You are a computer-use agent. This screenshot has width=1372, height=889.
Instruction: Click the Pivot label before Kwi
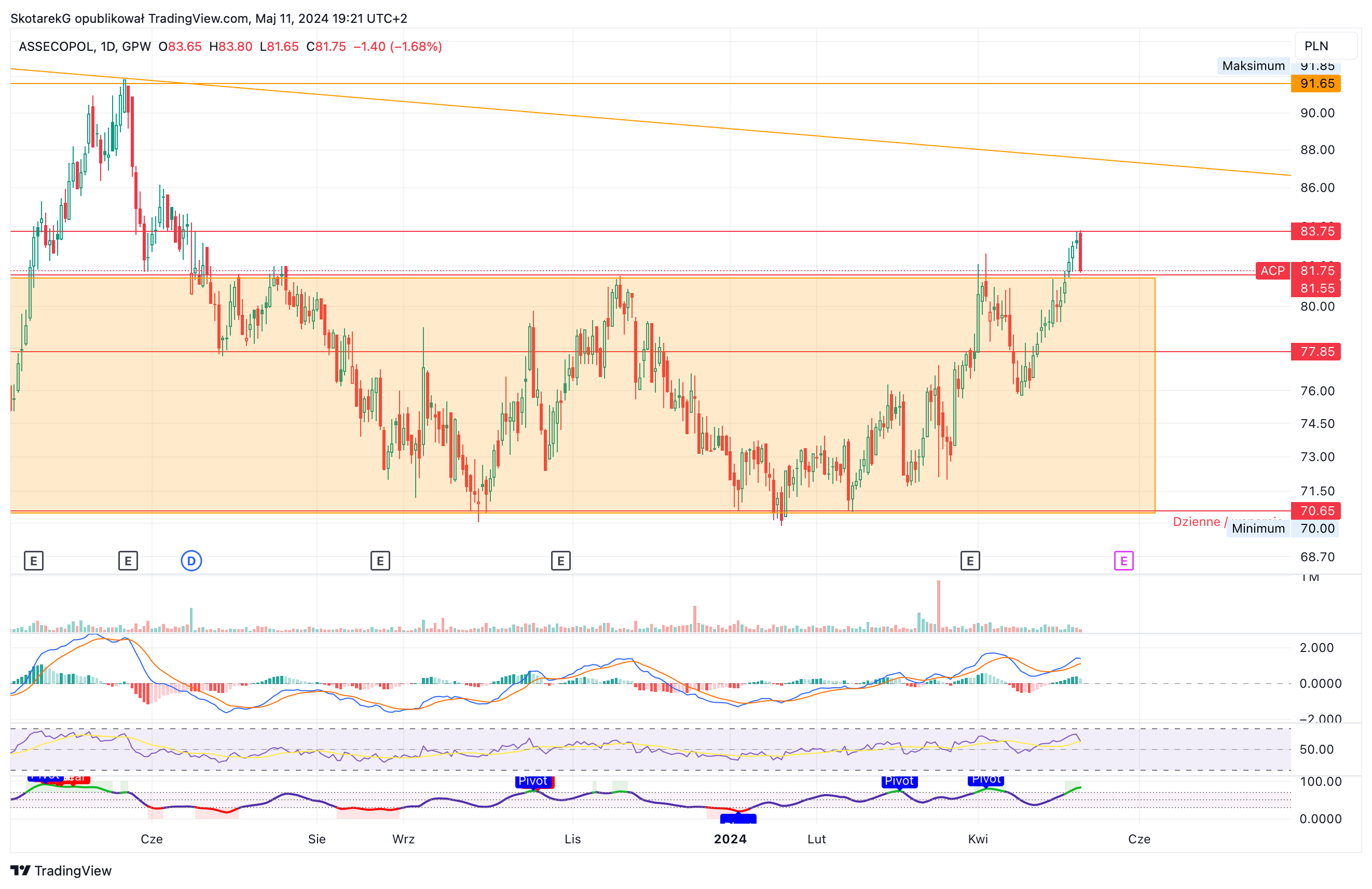coord(899,781)
